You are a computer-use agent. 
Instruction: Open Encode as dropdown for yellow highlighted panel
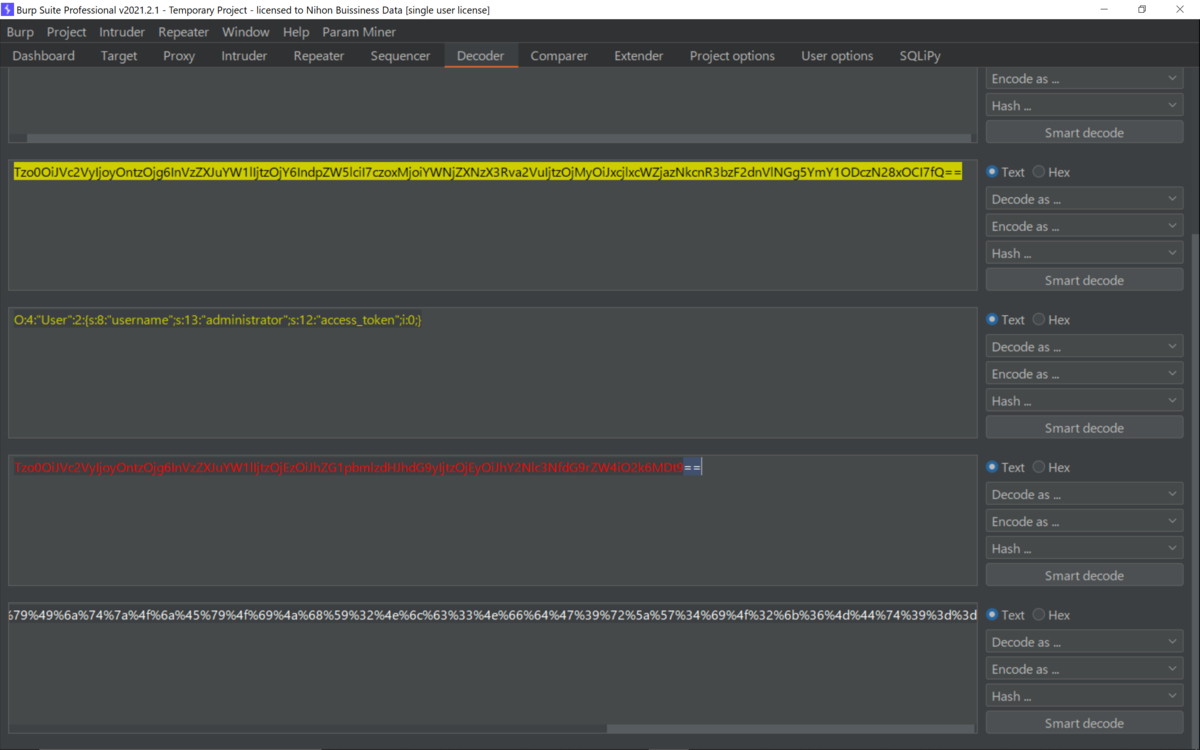coord(1085,226)
